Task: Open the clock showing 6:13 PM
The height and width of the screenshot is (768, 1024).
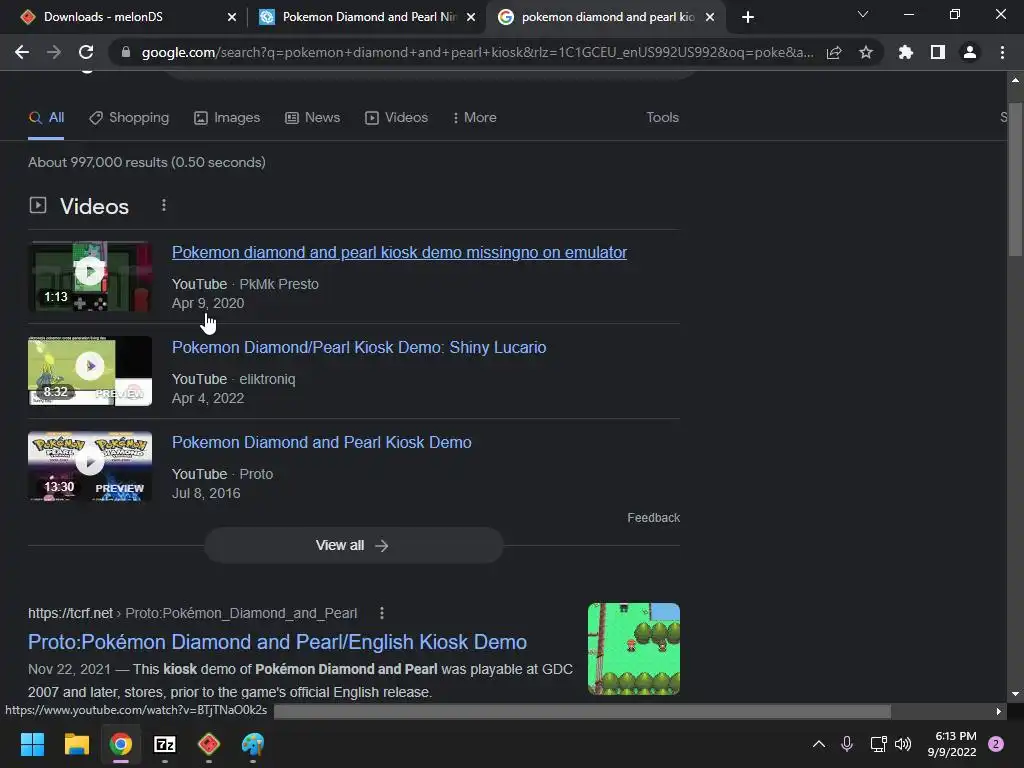Action: 952,744
